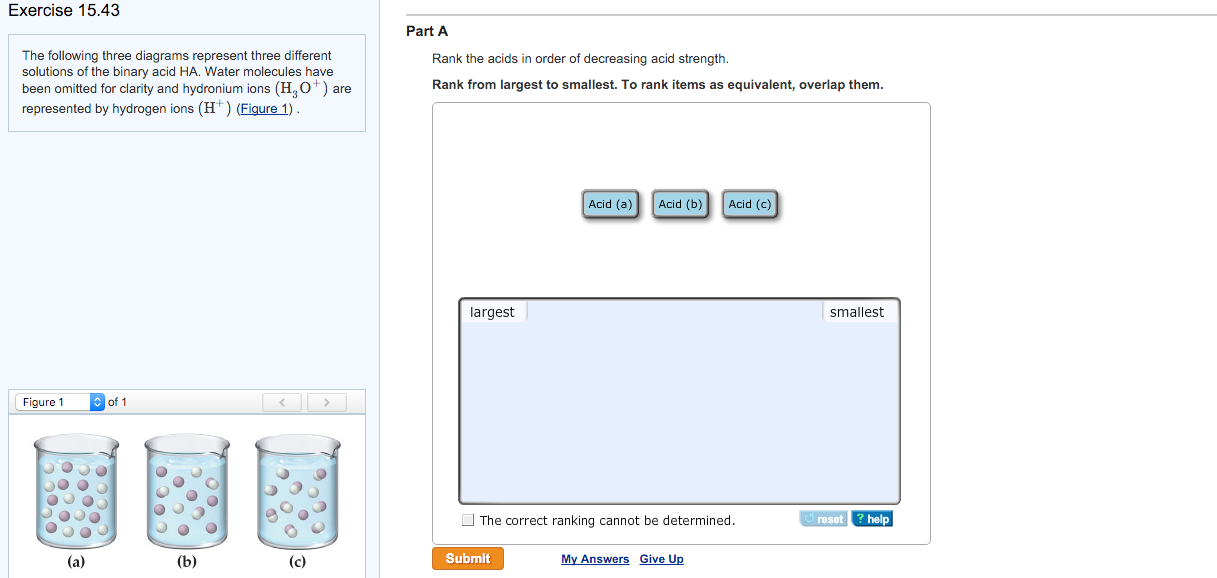Select the Acid (a) draggable chip
Viewport: 1217px width, 578px height.
coord(609,203)
